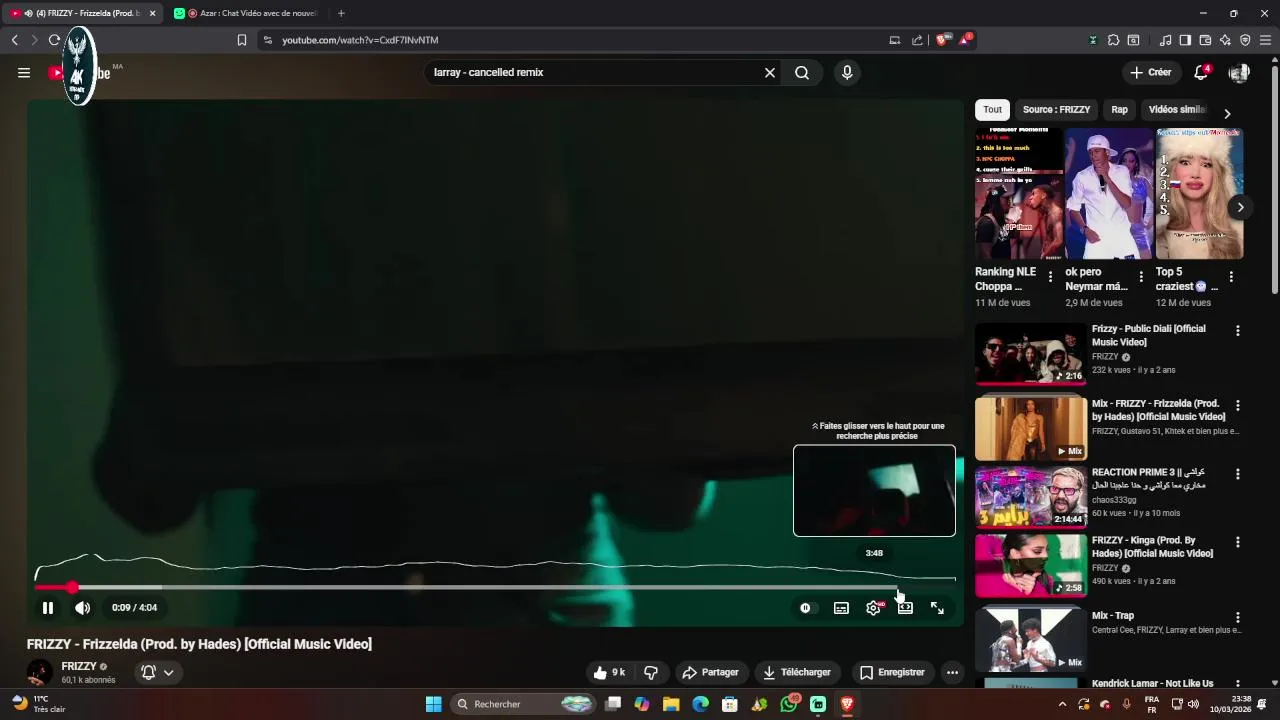Toggle subtitles in the video player
This screenshot has height=720, width=1280.
point(841,608)
